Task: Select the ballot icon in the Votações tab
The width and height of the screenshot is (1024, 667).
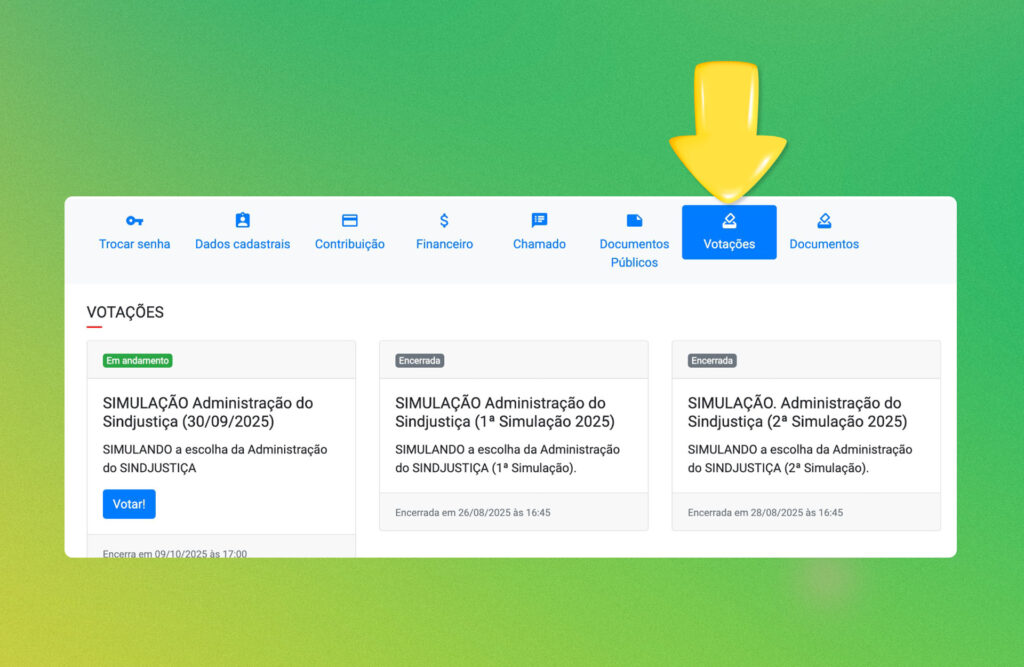Action: pyautogui.click(x=729, y=221)
